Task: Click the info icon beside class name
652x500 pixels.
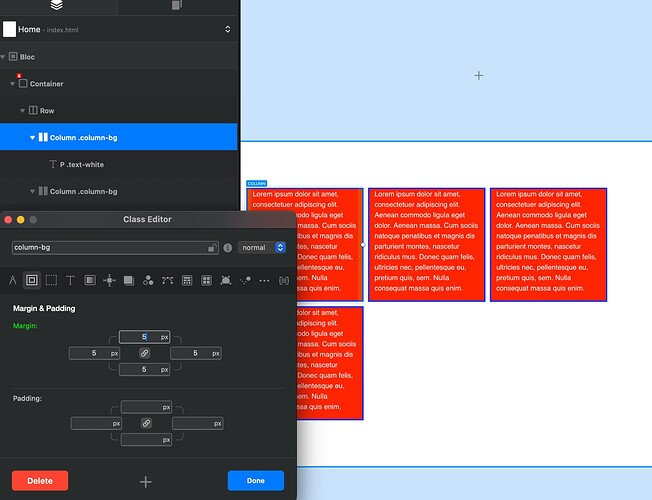Action: point(228,247)
